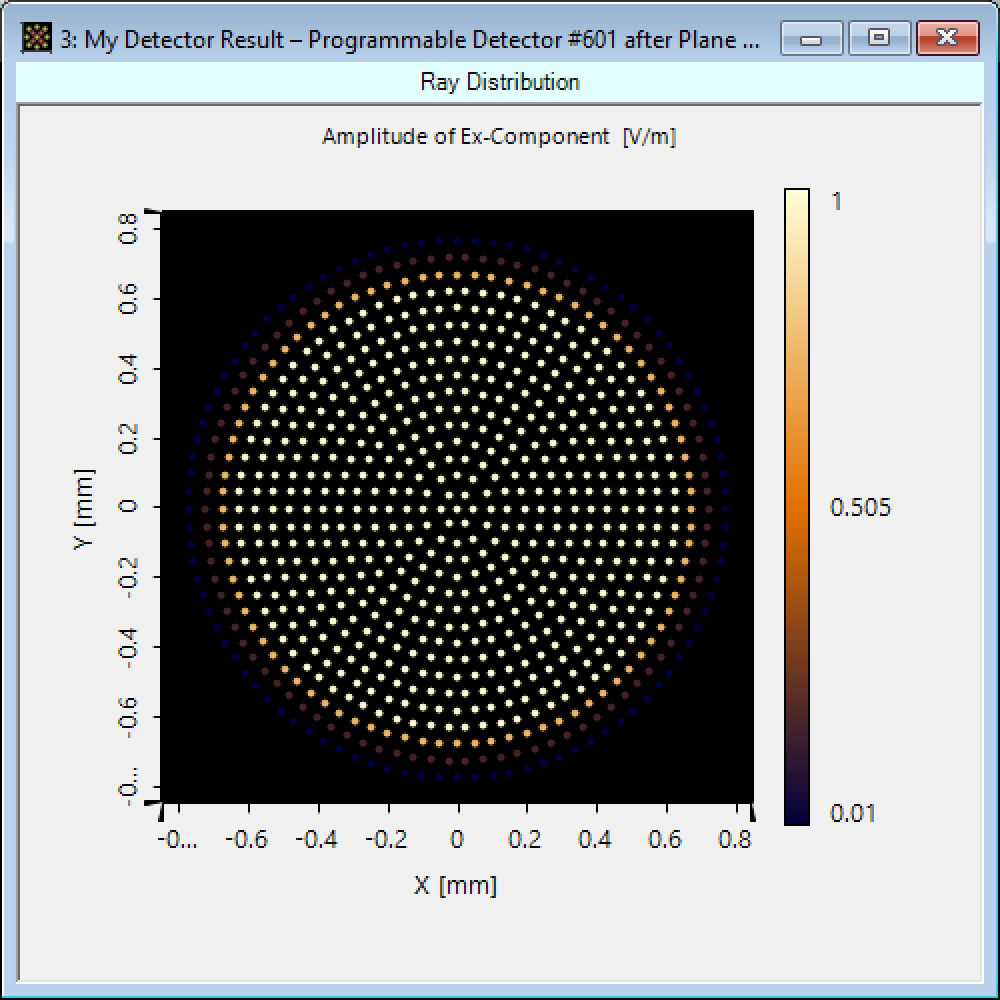Click the -0.6 tick label on X axis
Screen dimensions: 1000x1000
(248, 838)
